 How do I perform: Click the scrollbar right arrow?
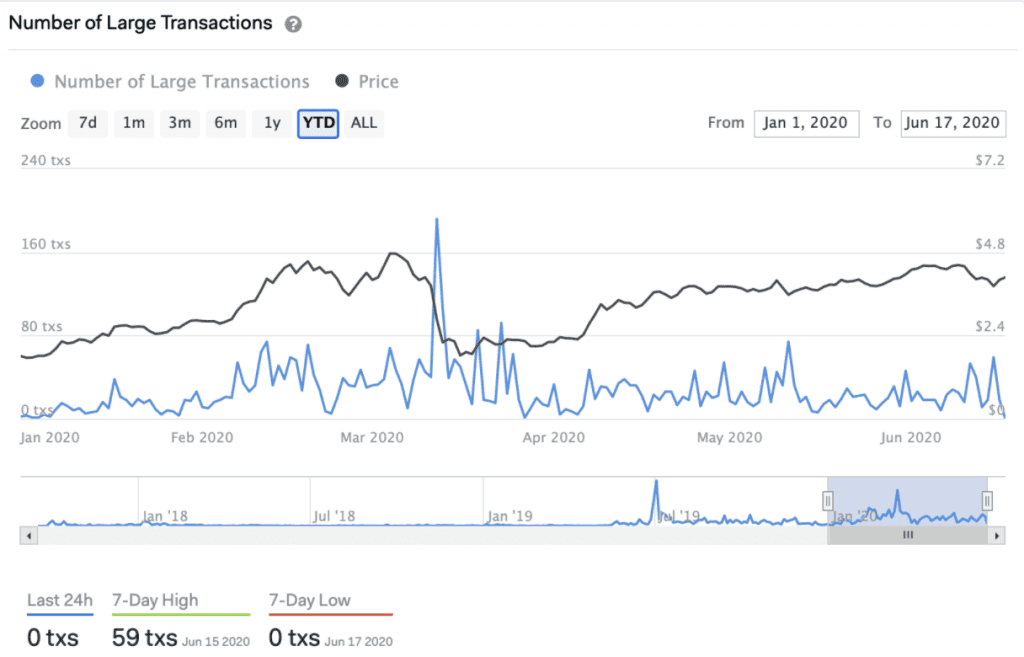997,536
